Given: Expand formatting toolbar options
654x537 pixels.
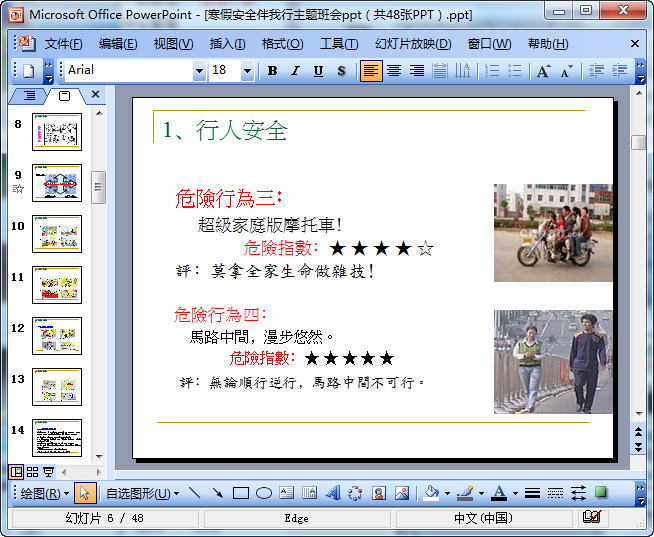Looking at the screenshot, I should (x=640, y=71).
